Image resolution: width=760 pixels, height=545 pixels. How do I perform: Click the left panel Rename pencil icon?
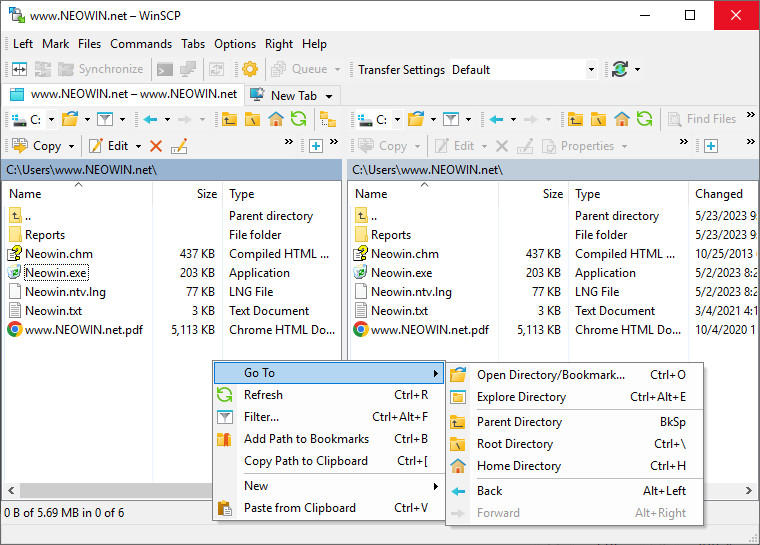pyautogui.click(x=179, y=146)
